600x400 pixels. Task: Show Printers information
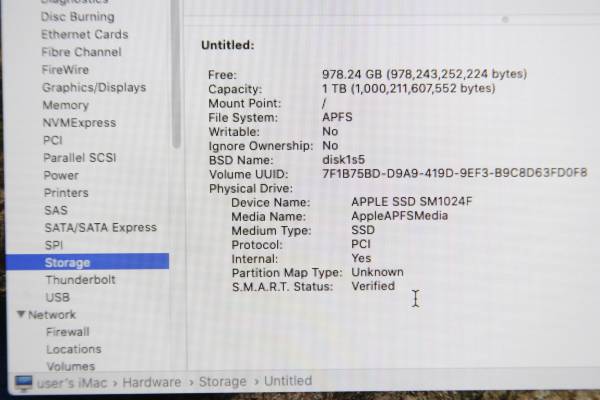click(x=66, y=193)
